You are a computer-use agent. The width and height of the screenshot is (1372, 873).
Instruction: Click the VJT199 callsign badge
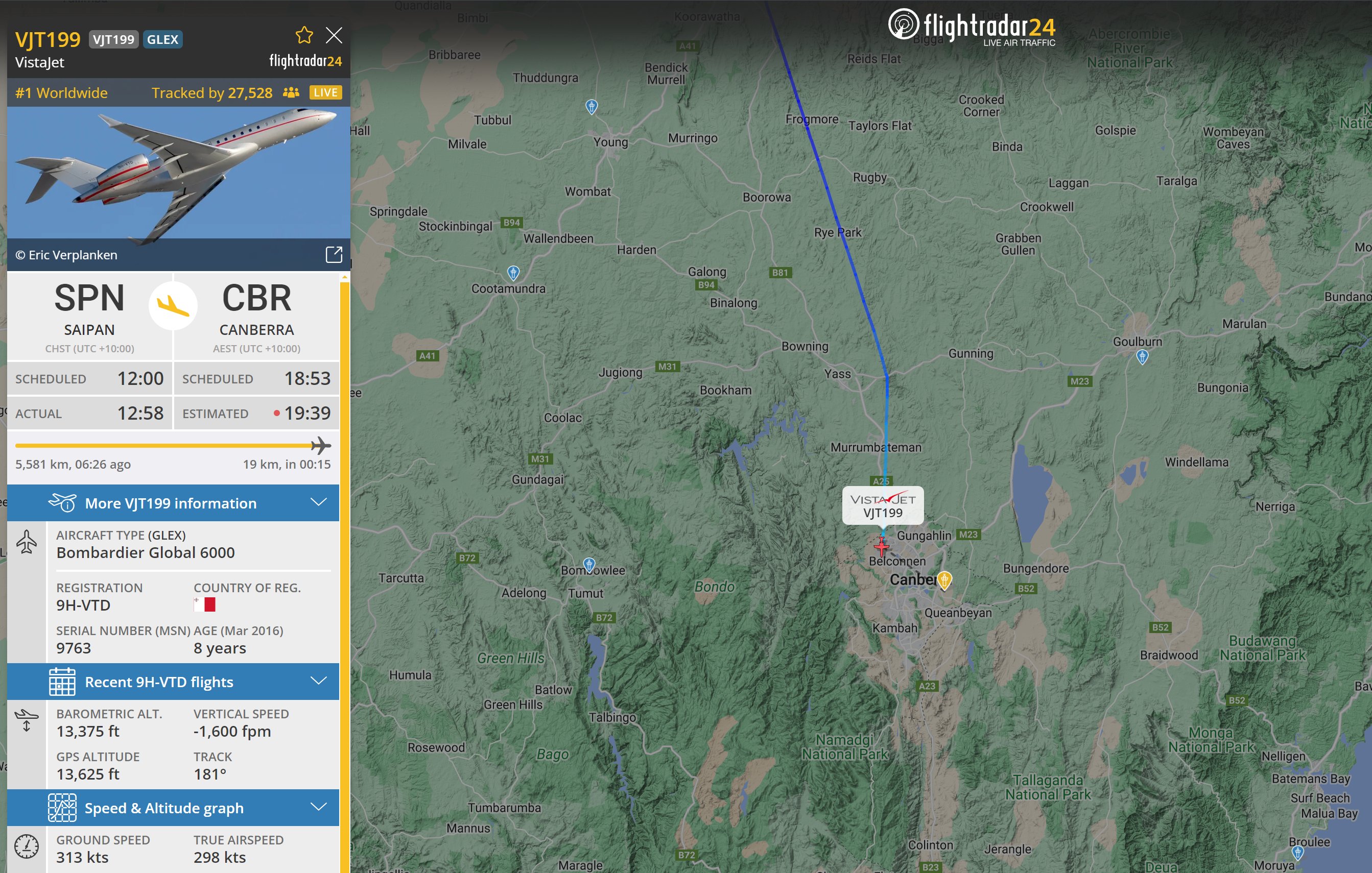point(113,39)
